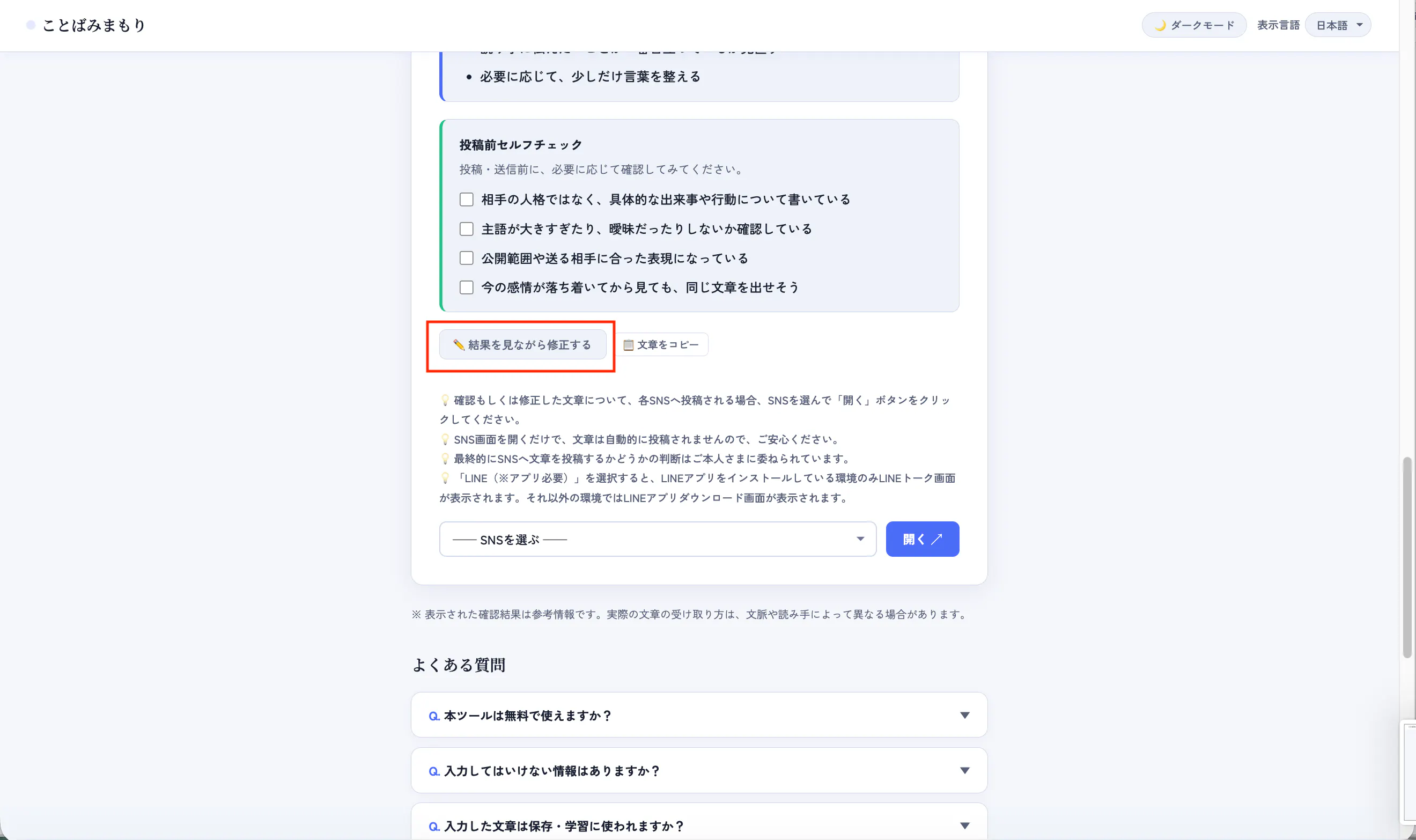Expand FAQ 入力してはいけない情報はありますか？
1416x840 pixels.
(699, 770)
